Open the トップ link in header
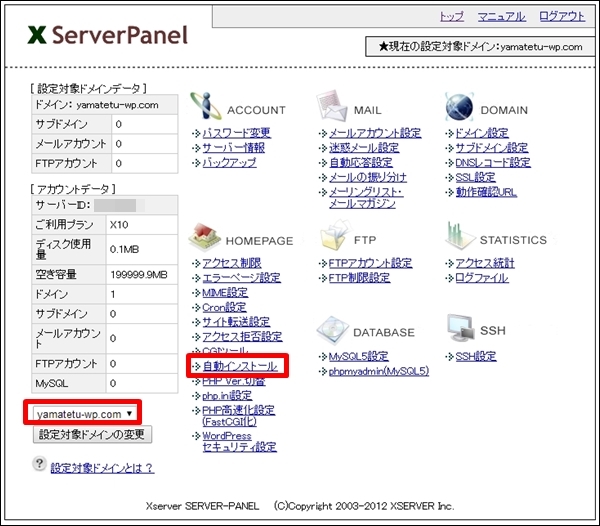 point(452,17)
